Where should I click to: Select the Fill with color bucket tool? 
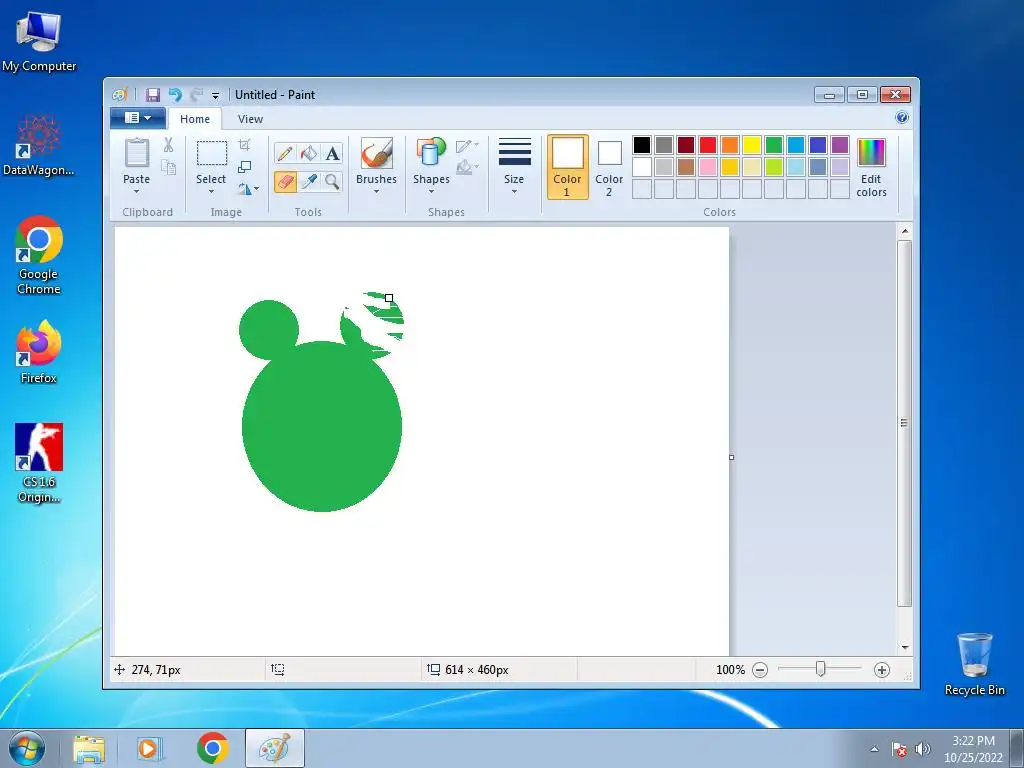coord(308,153)
